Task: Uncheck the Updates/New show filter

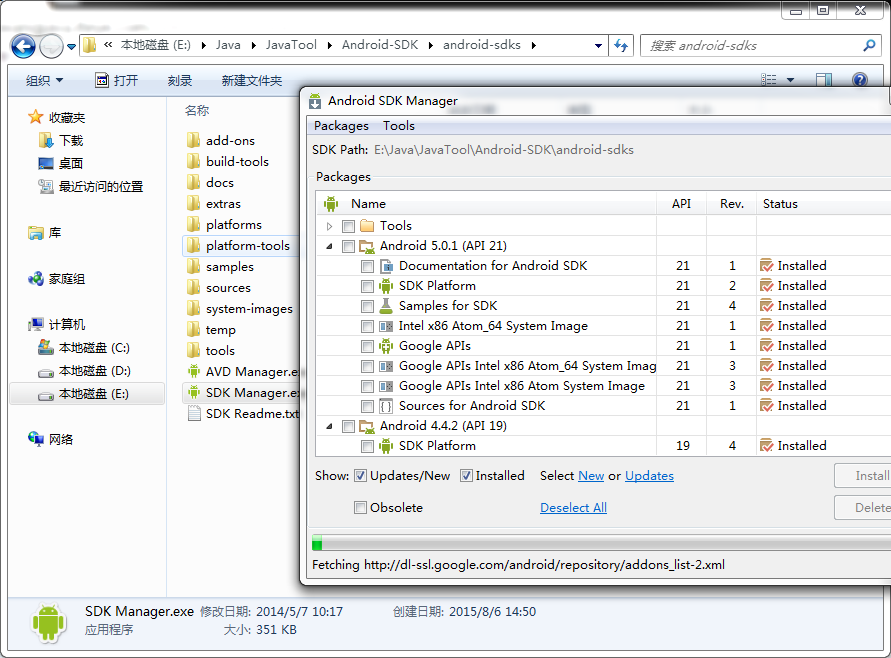Action: [x=360, y=476]
